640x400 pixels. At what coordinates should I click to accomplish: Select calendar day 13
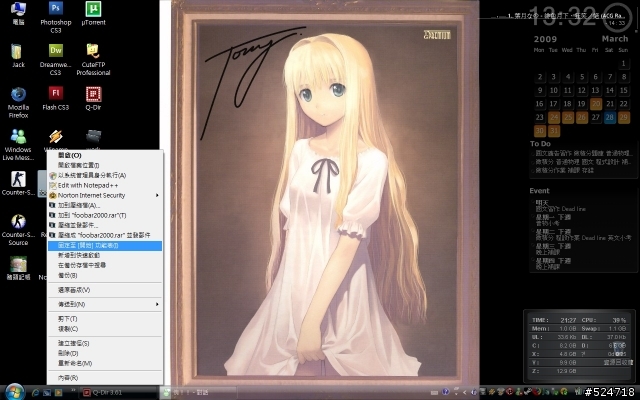click(x=596, y=90)
